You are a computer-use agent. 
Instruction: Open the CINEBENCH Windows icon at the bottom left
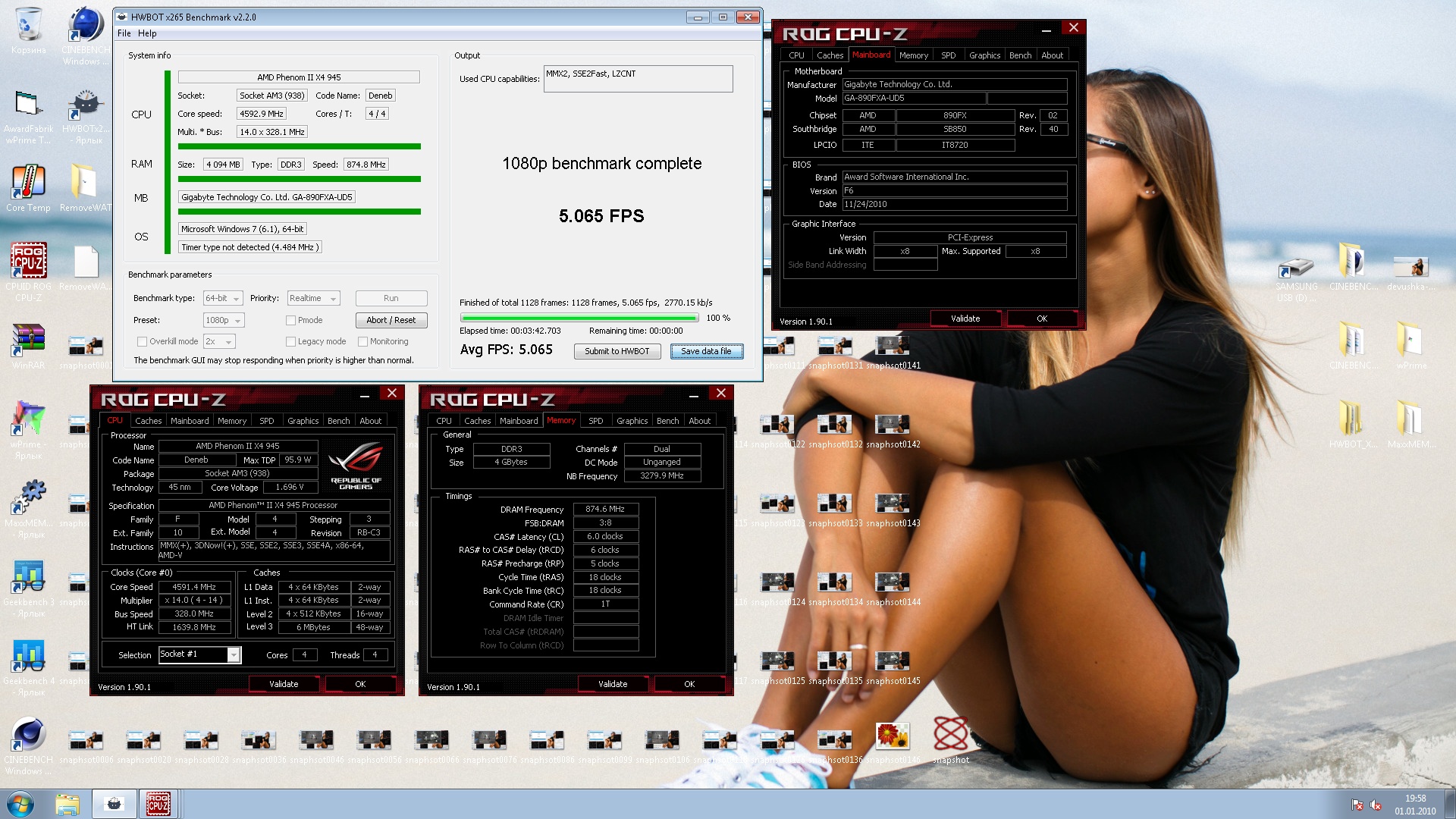(x=28, y=745)
